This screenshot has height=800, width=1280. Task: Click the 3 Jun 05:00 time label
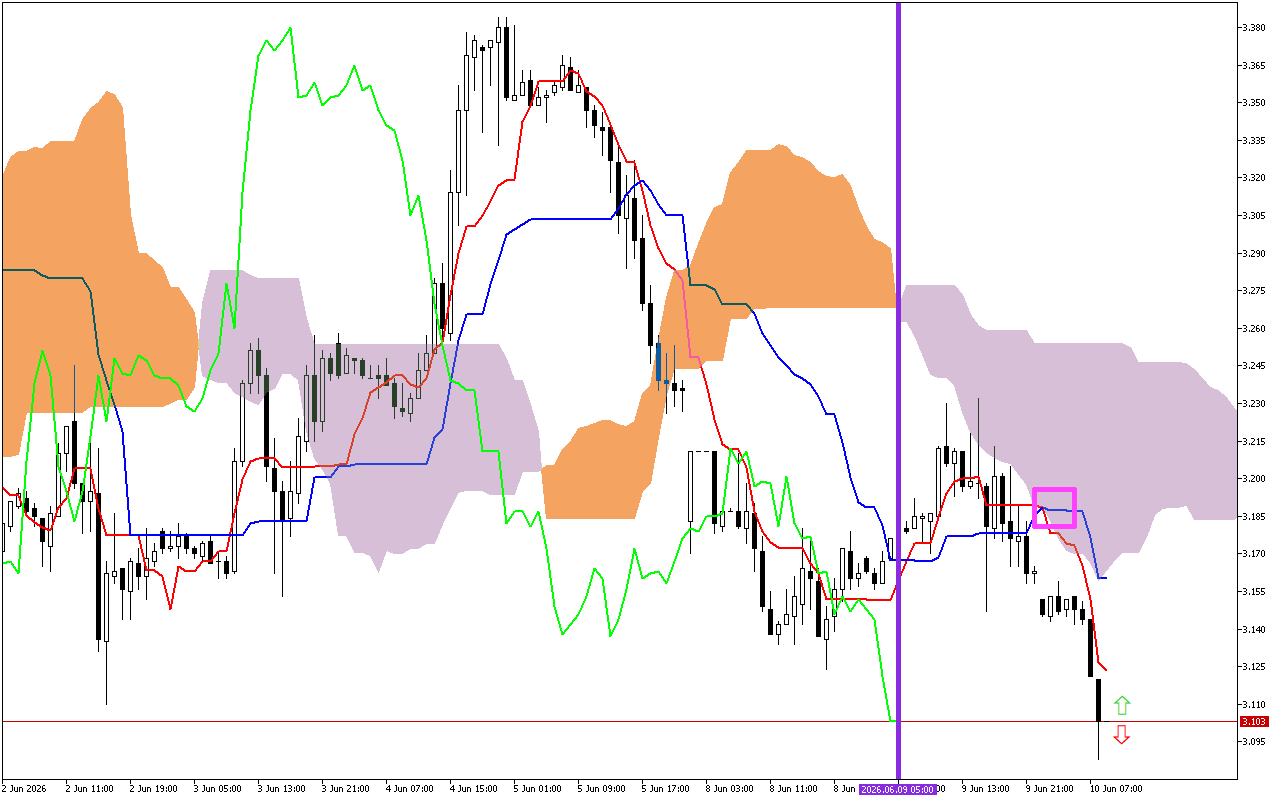[217, 789]
